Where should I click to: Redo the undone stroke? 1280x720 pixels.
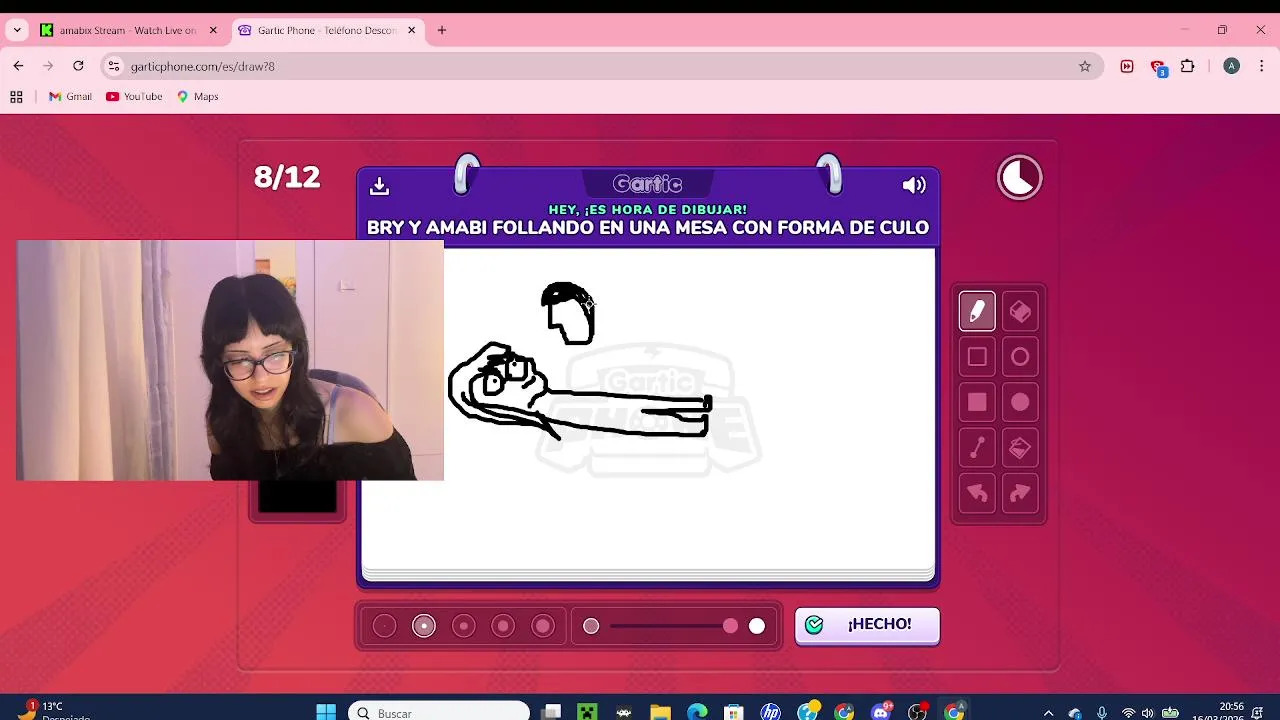pyautogui.click(x=1020, y=493)
